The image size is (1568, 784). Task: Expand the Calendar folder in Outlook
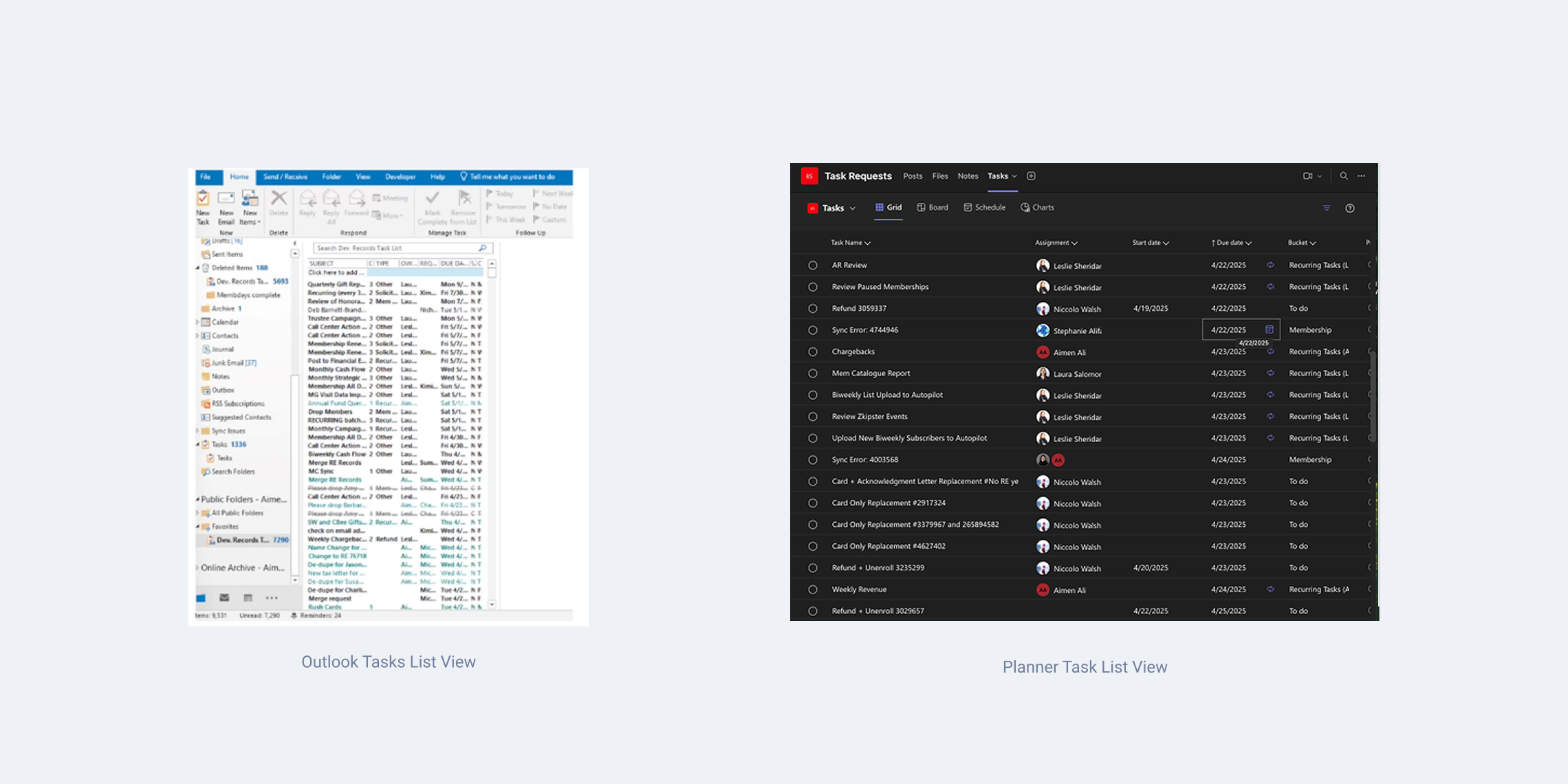(x=198, y=322)
